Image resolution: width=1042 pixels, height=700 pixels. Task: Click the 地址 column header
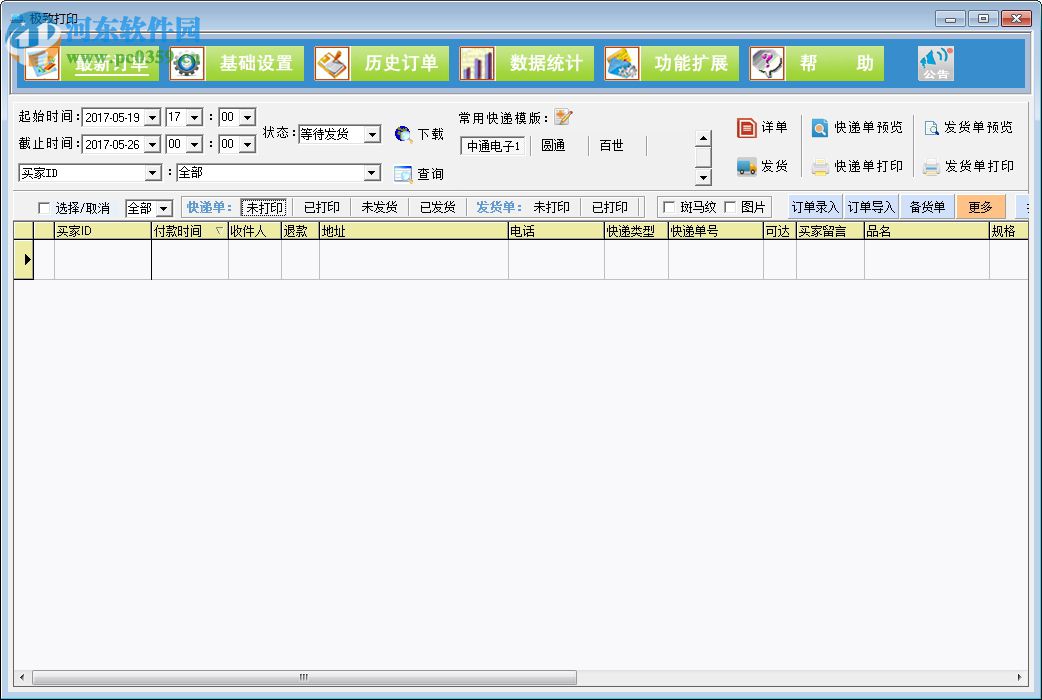(413, 231)
